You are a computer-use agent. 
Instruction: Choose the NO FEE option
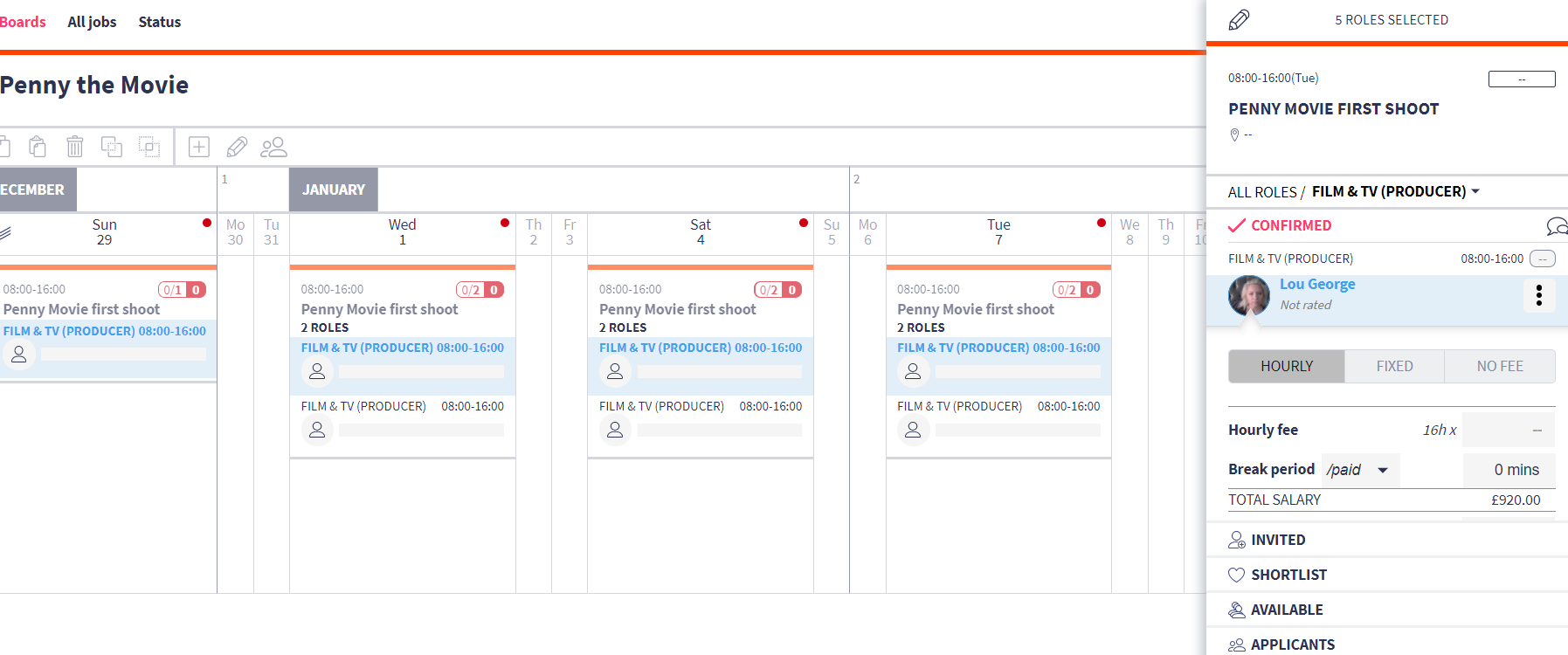(x=1499, y=367)
